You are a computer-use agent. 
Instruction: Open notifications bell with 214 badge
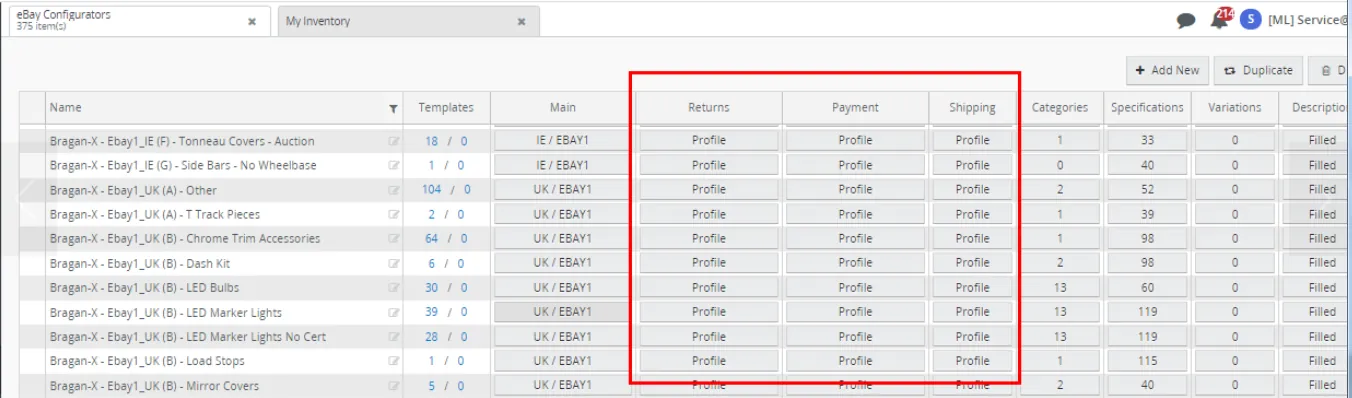1220,18
